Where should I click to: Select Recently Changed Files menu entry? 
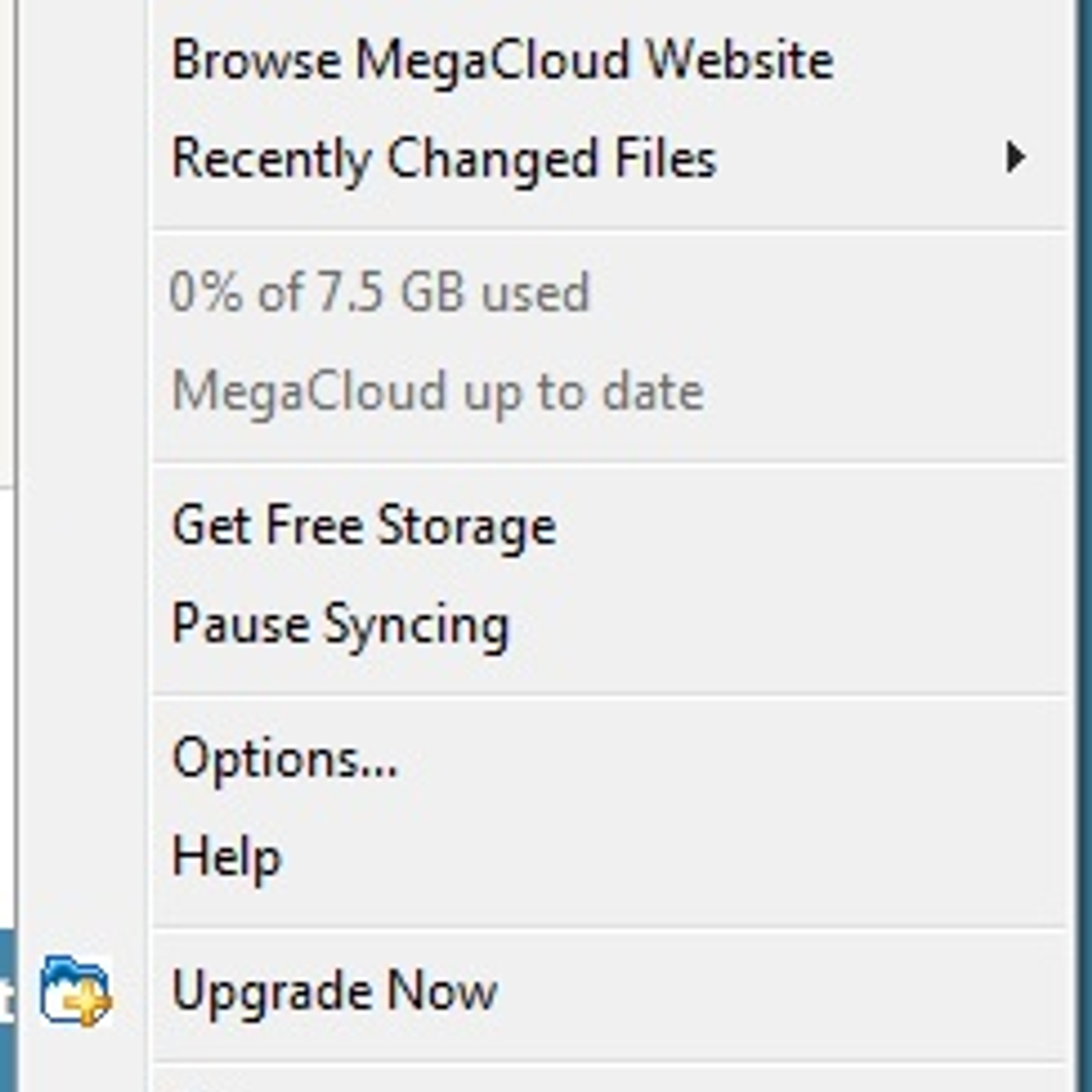[444, 159]
